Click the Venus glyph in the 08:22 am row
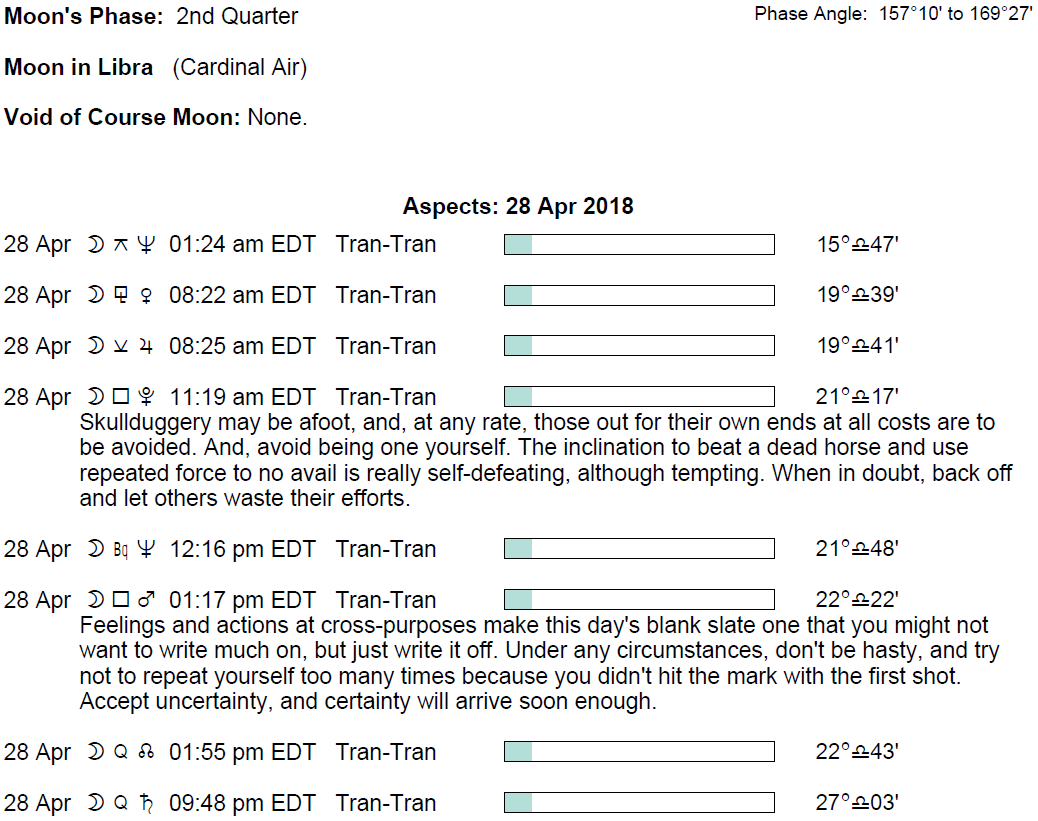Image resolution: width=1038 pixels, height=821 pixels. pyautogui.click(x=146, y=296)
